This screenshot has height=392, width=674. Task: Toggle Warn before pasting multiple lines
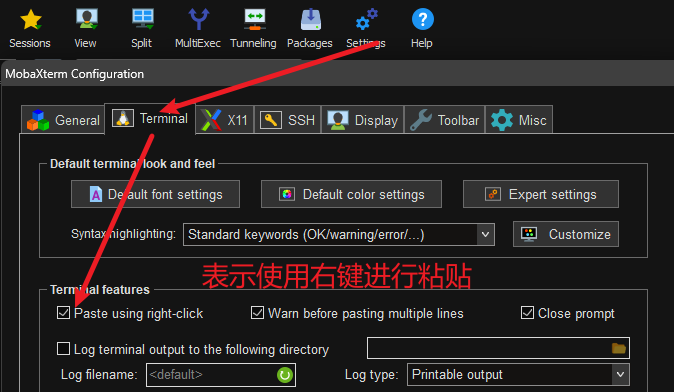[257, 313]
